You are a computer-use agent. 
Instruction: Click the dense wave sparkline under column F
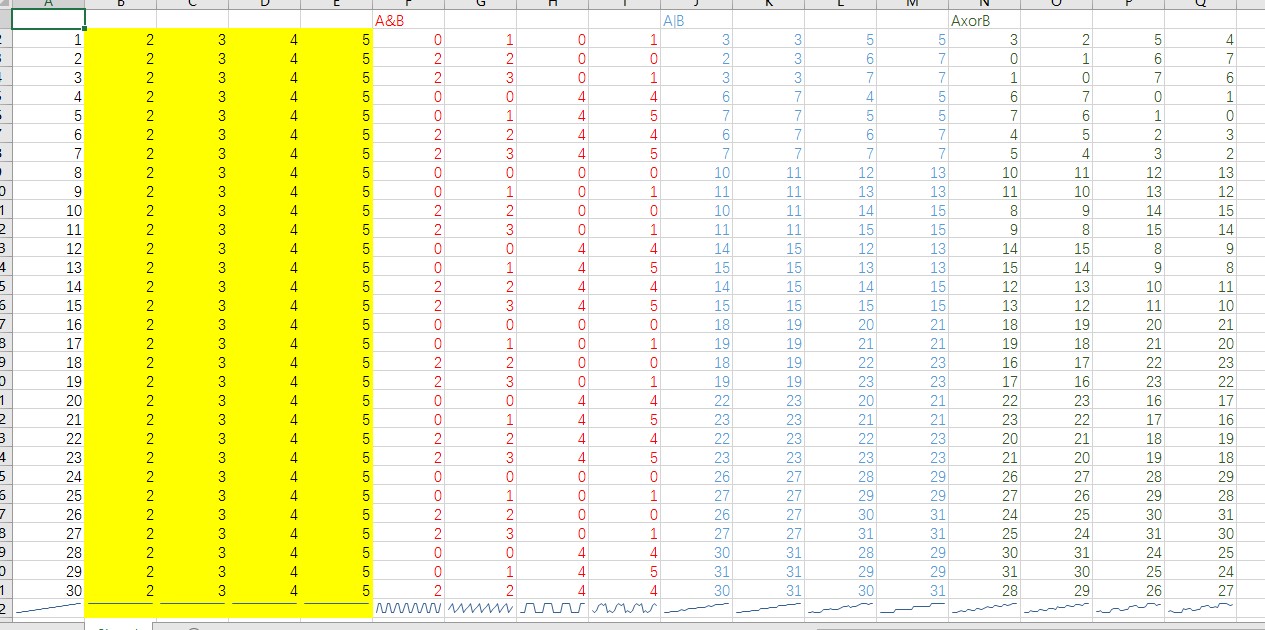click(x=408, y=607)
